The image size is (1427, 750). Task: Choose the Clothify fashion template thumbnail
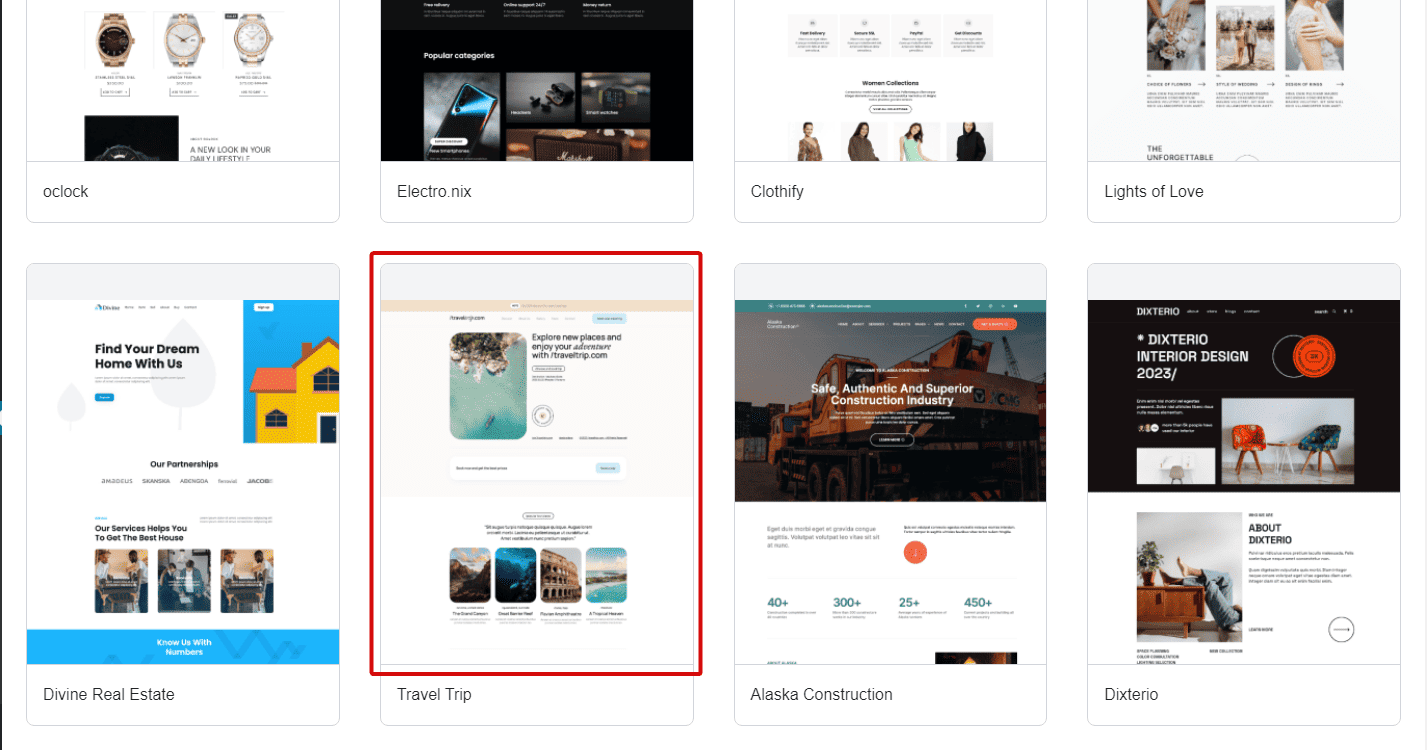890,80
